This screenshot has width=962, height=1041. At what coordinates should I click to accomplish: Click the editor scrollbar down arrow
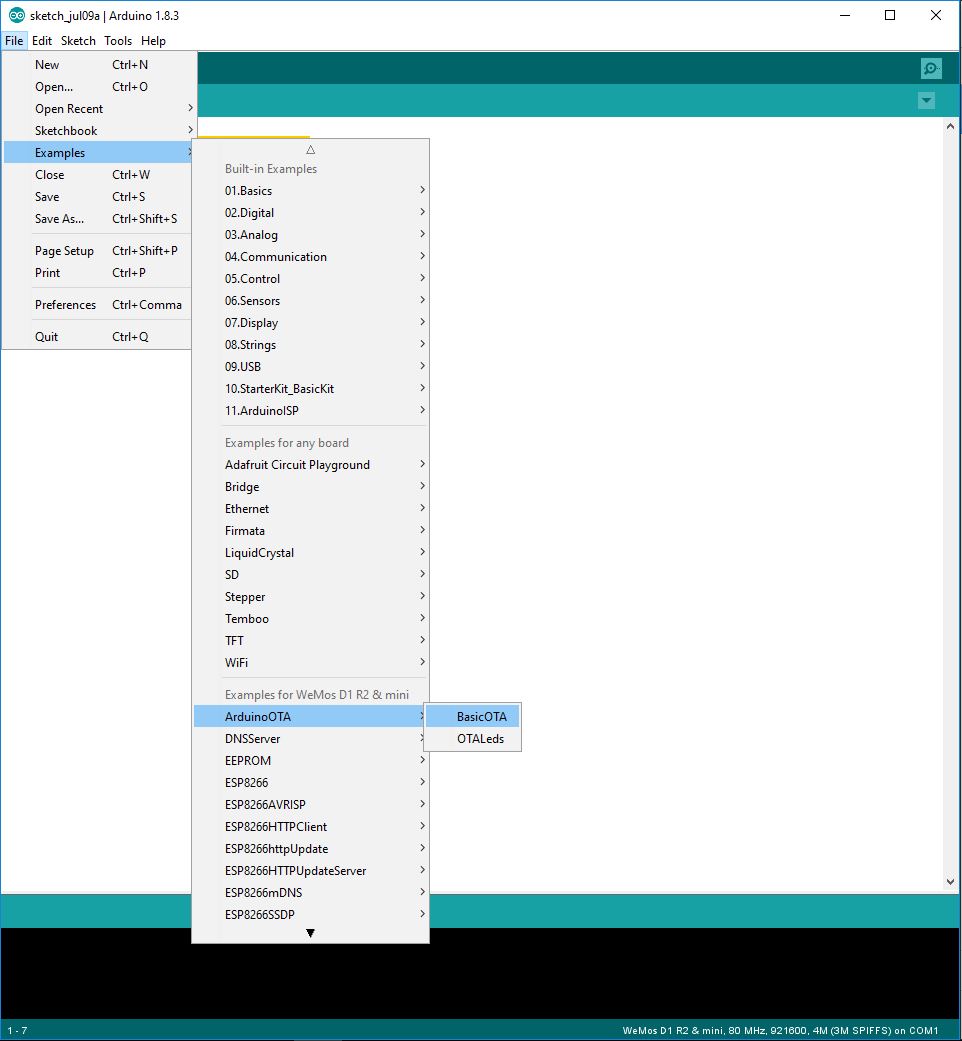point(950,882)
